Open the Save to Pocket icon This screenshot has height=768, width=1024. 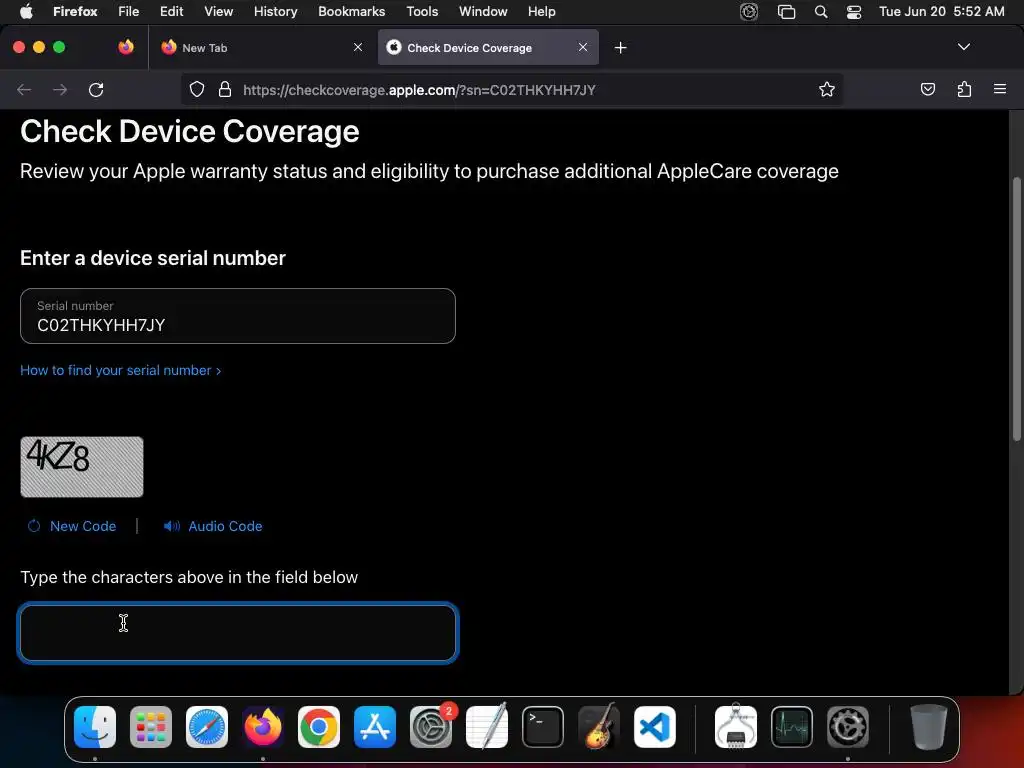pyautogui.click(x=928, y=89)
